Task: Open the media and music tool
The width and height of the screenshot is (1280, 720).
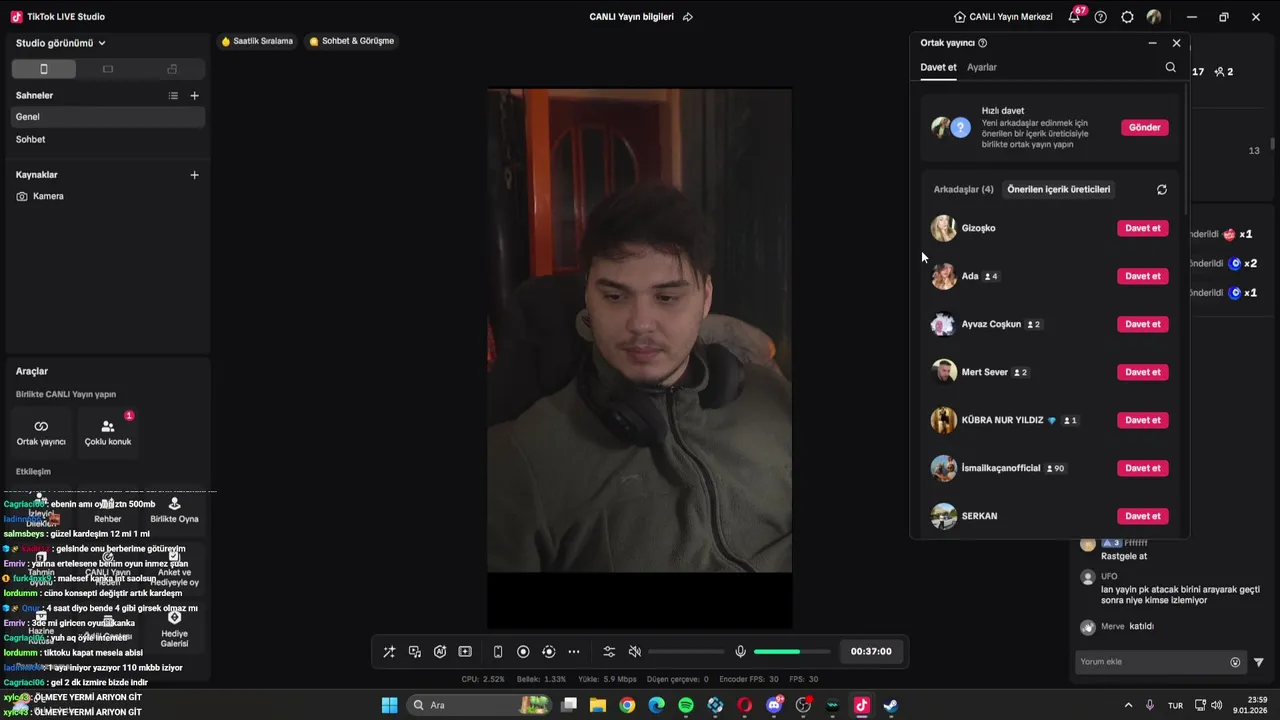Action: click(415, 652)
